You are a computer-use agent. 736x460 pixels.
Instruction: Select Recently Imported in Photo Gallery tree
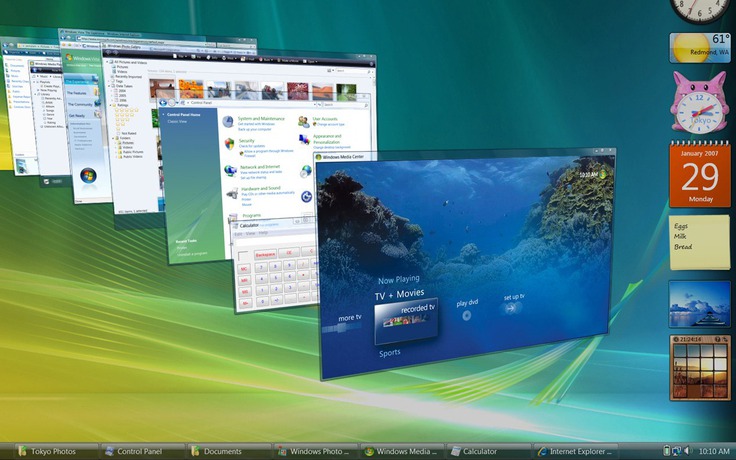pyautogui.click(x=128, y=77)
